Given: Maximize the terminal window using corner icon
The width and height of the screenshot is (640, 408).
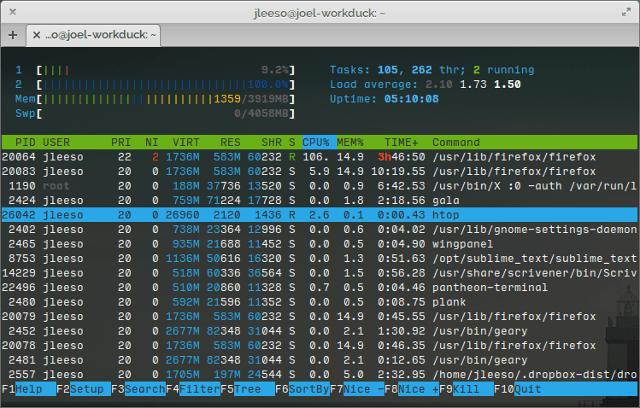Looking at the screenshot, I should [x=624, y=12].
